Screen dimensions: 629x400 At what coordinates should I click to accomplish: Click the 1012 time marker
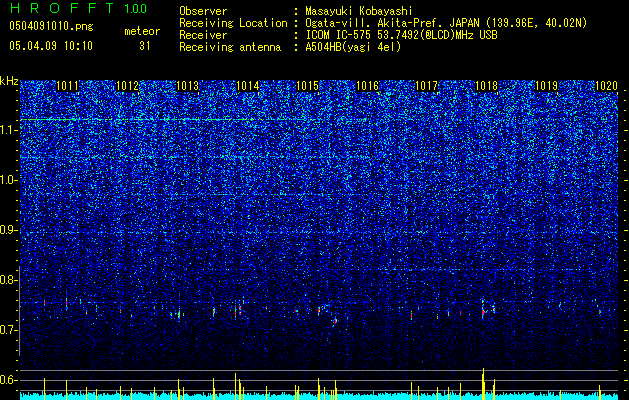(128, 86)
